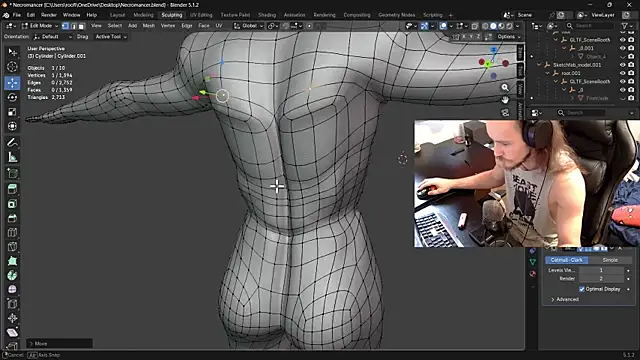The height and width of the screenshot is (360, 640).
Task: Select the Annotate tool
Action: pos(12,142)
